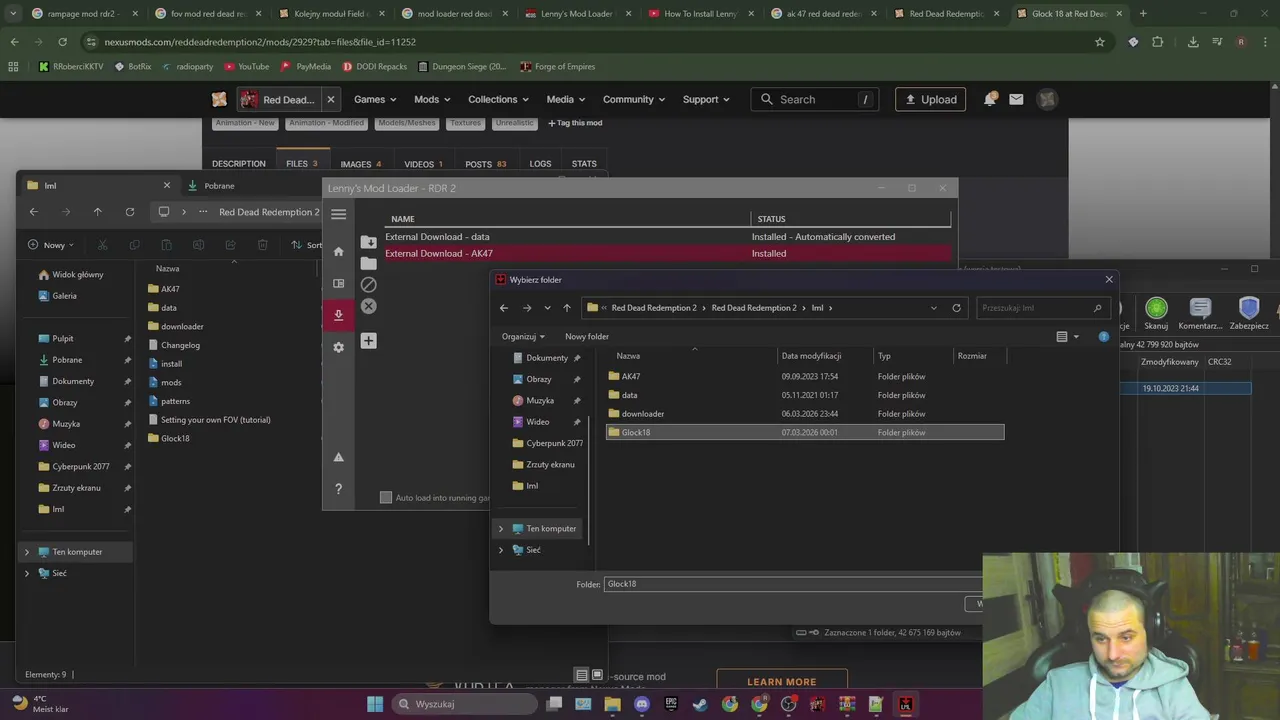
Task: Go back in the Wybierz folder dialog
Action: (504, 308)
